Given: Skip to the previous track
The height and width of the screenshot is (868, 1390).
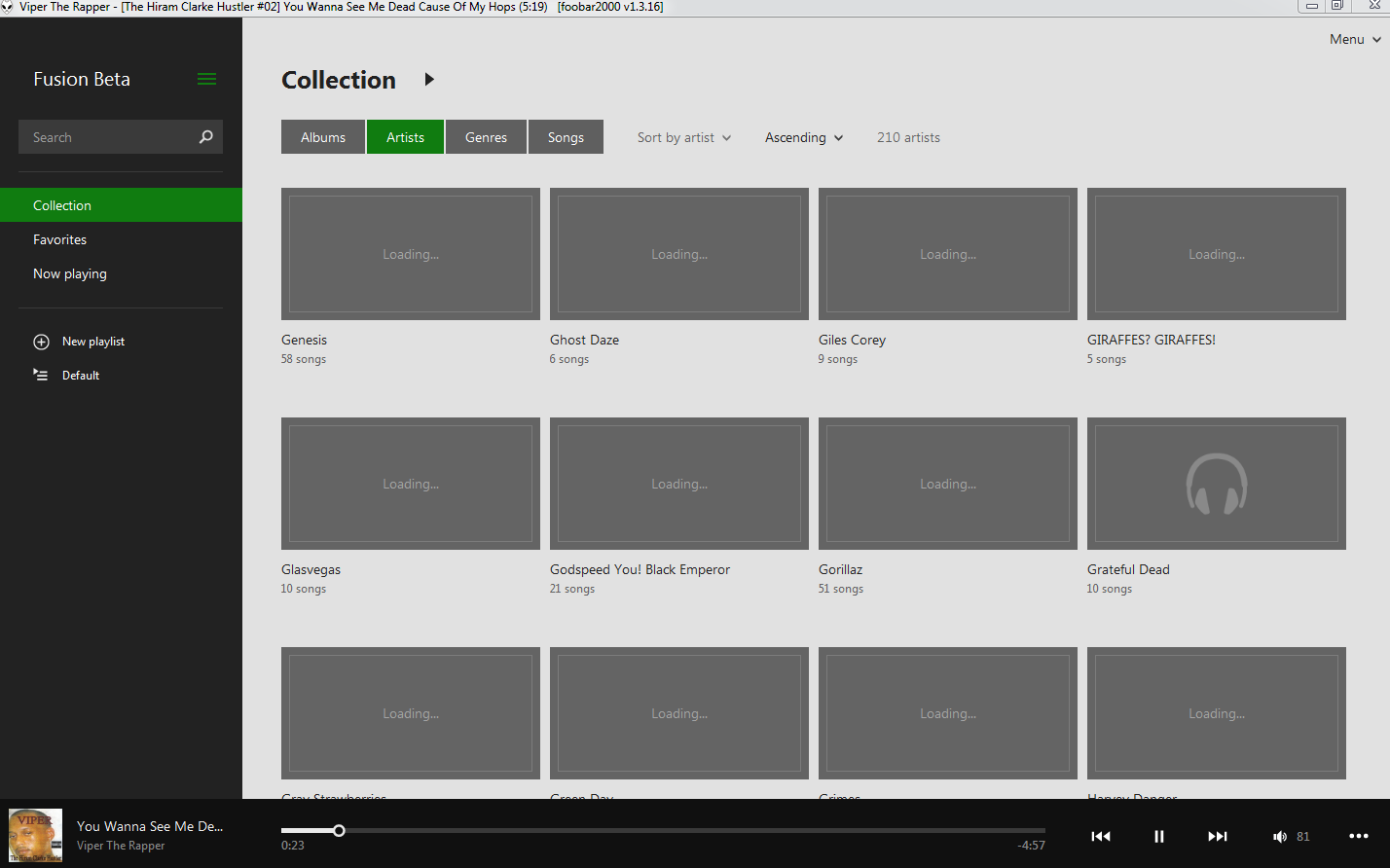Looking at the screenshot, I should [1101, 836].
